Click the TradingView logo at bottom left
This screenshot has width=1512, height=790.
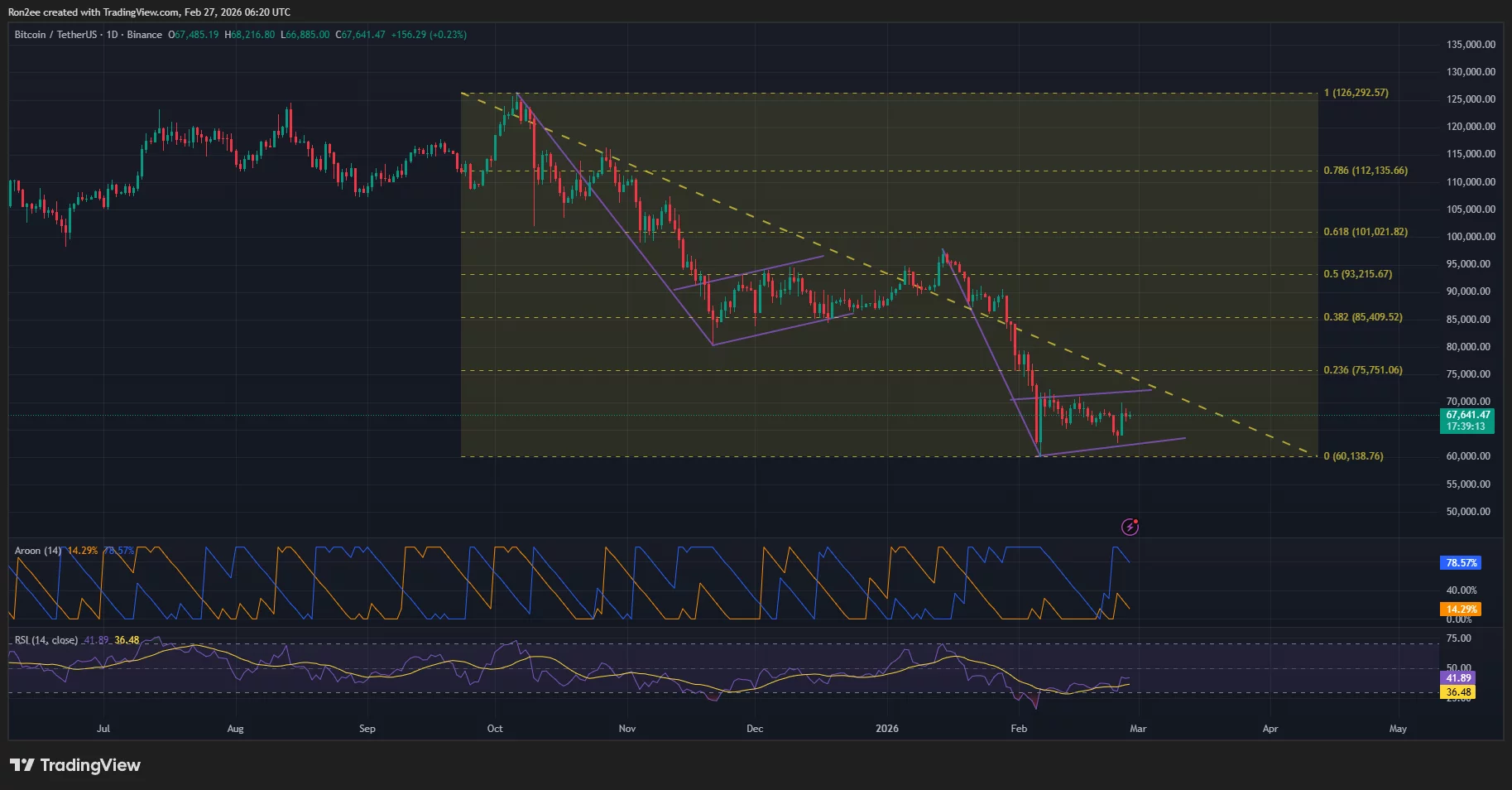(x=74, y=765)
